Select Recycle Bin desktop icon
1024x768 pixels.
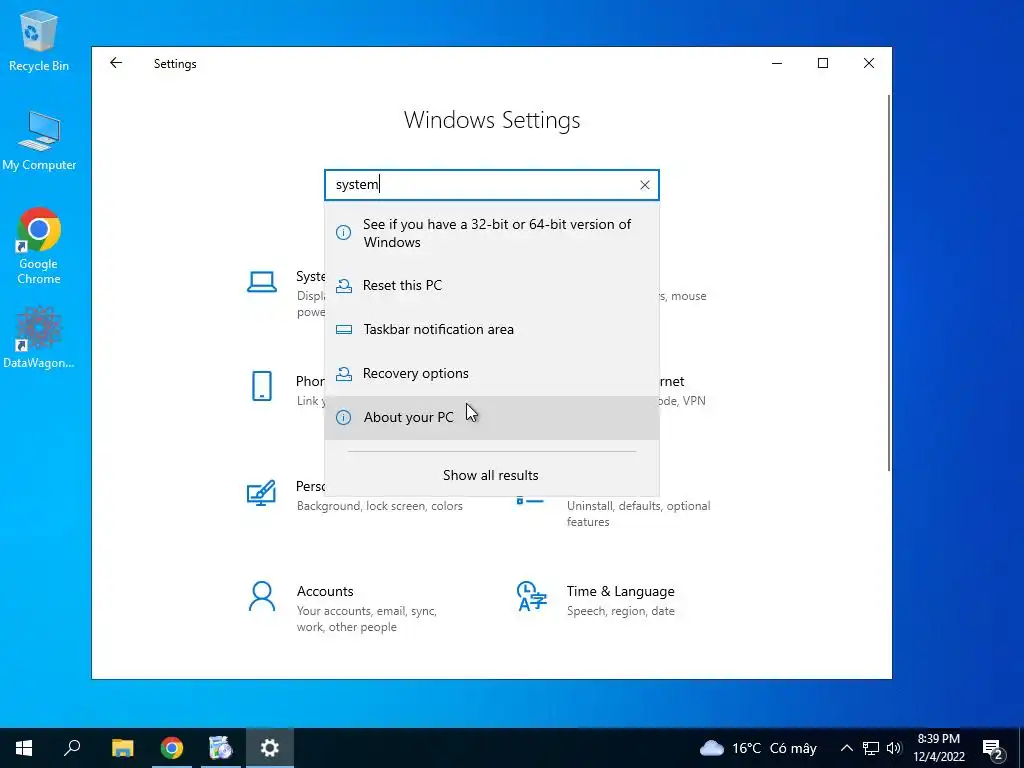[39, 41]
